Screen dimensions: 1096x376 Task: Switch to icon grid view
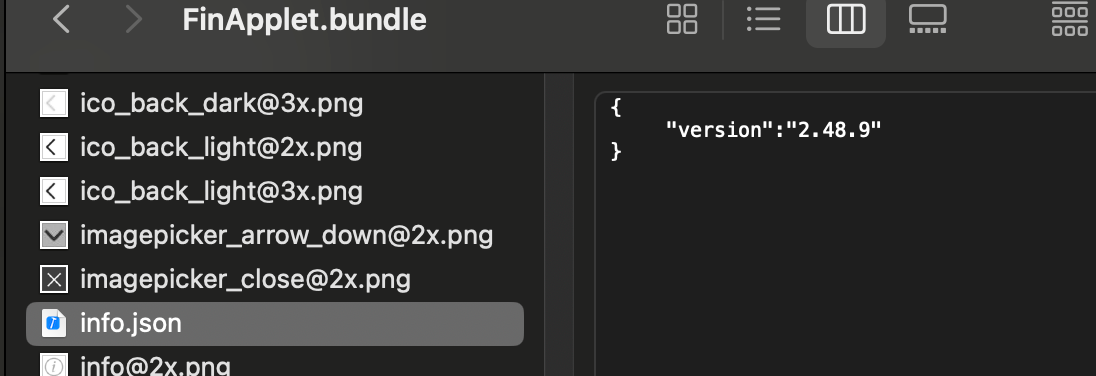[x=682, y=19]
